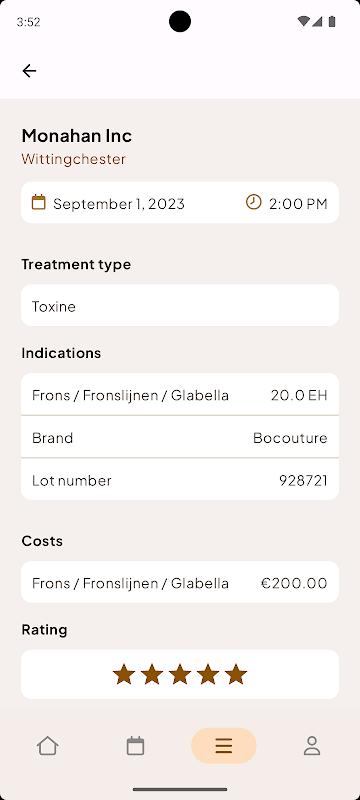The width and height of the screenshot is (360, 800).
Task: Select the Brand Bocouture row
Action: pyautogui.click(x=180, y=437)
